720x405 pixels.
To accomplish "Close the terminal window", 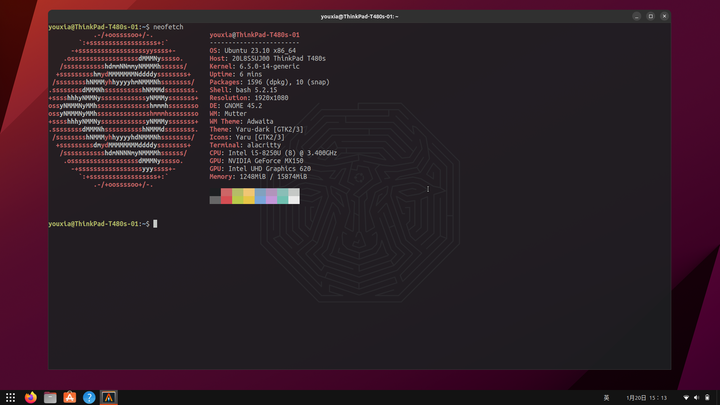I will [664, 16].
